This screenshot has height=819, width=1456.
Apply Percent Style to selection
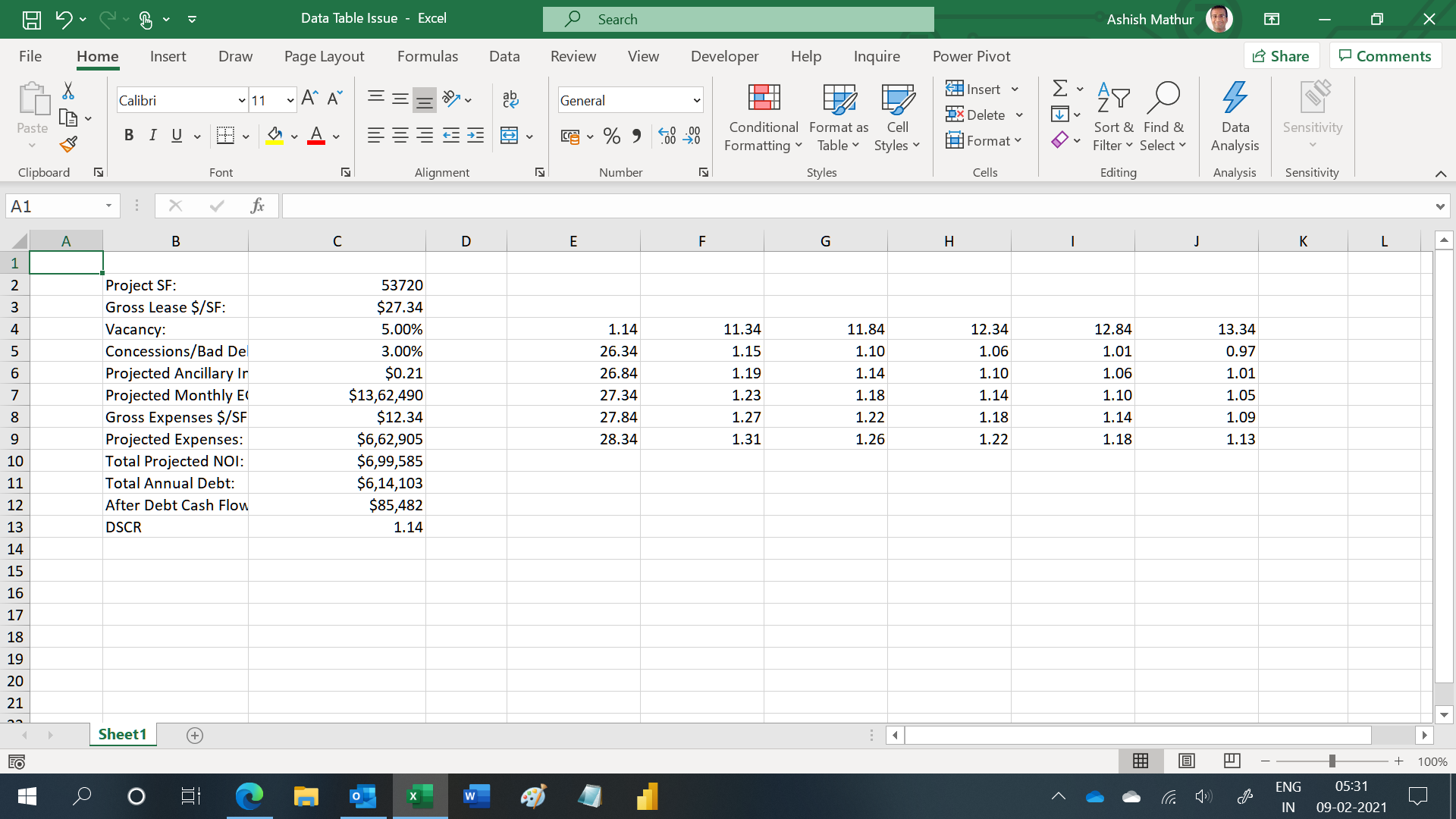pos(611,136)
